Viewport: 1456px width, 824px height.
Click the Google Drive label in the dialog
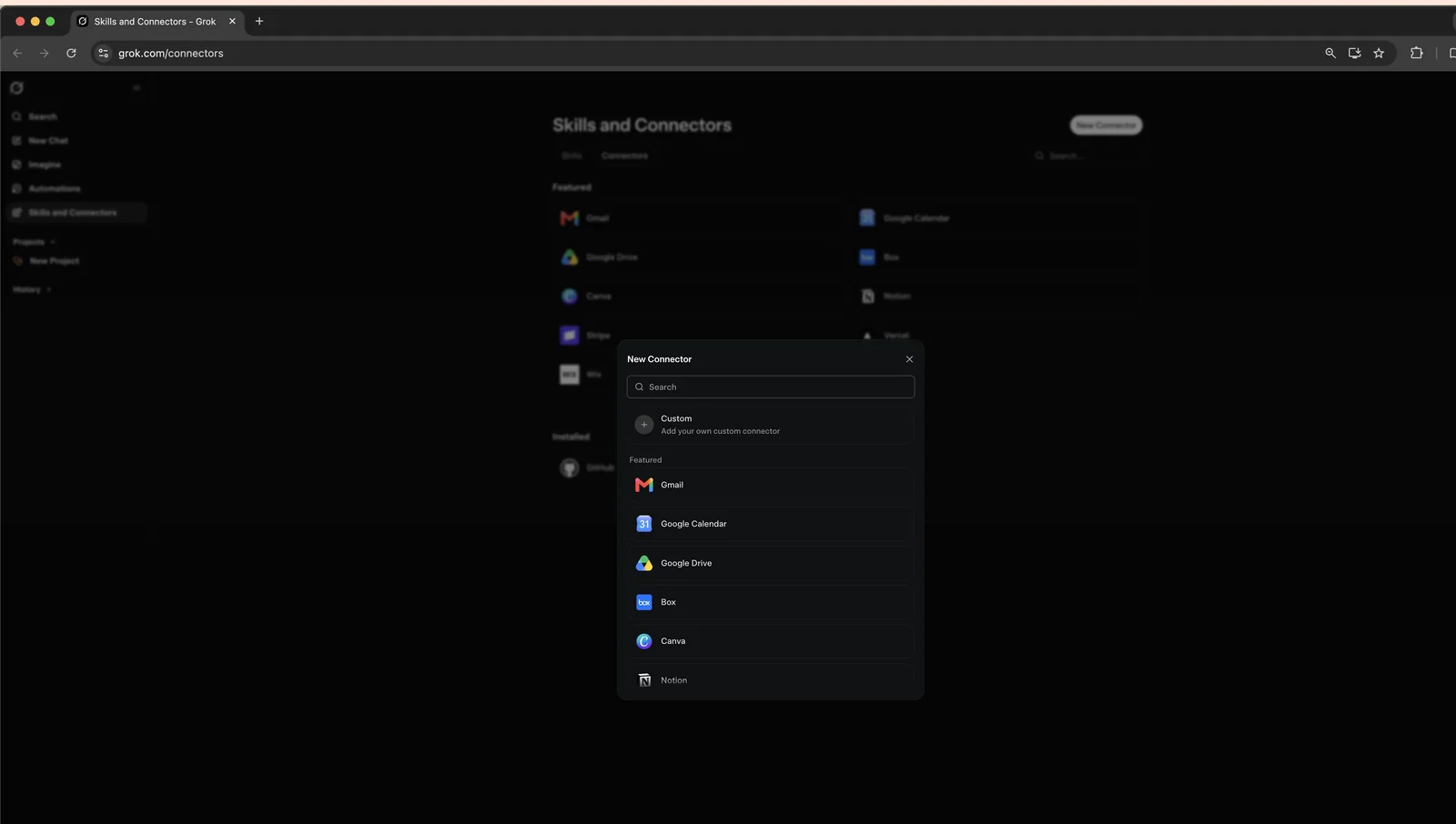pos(686,563)
